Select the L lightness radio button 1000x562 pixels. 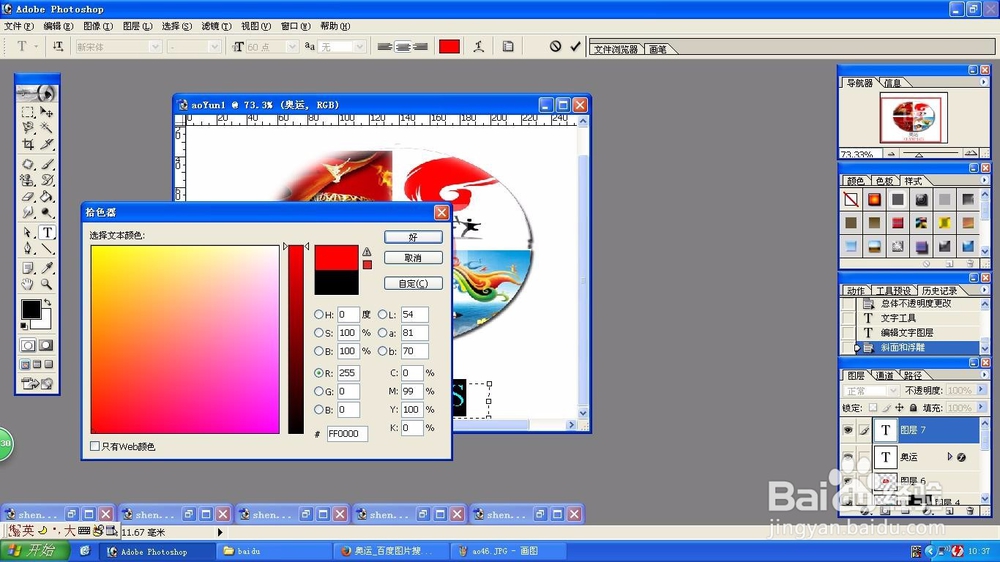click(382, 314)
